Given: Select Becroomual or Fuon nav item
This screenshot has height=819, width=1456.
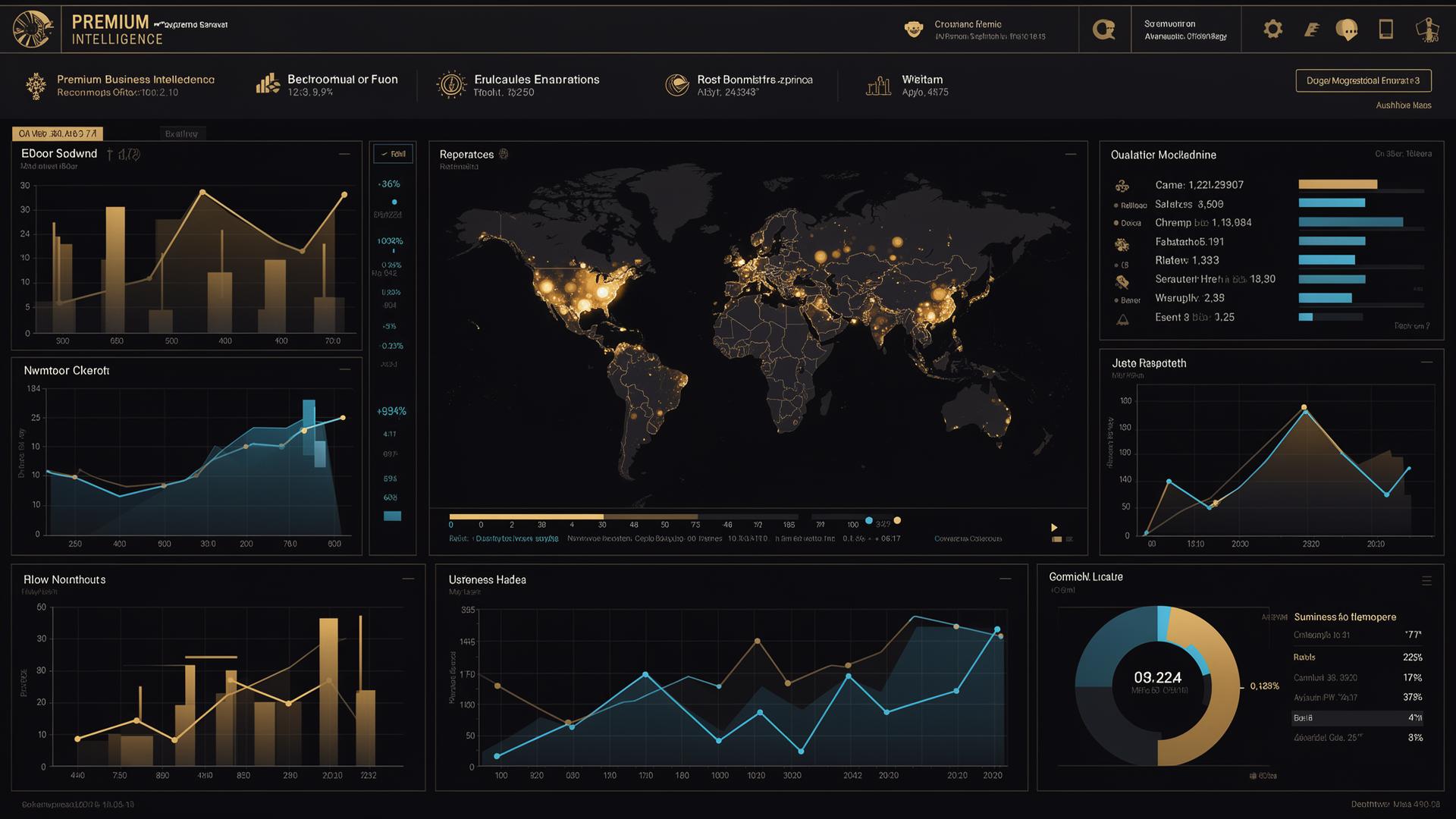Looking at the screenshot, I should [327, 85].
